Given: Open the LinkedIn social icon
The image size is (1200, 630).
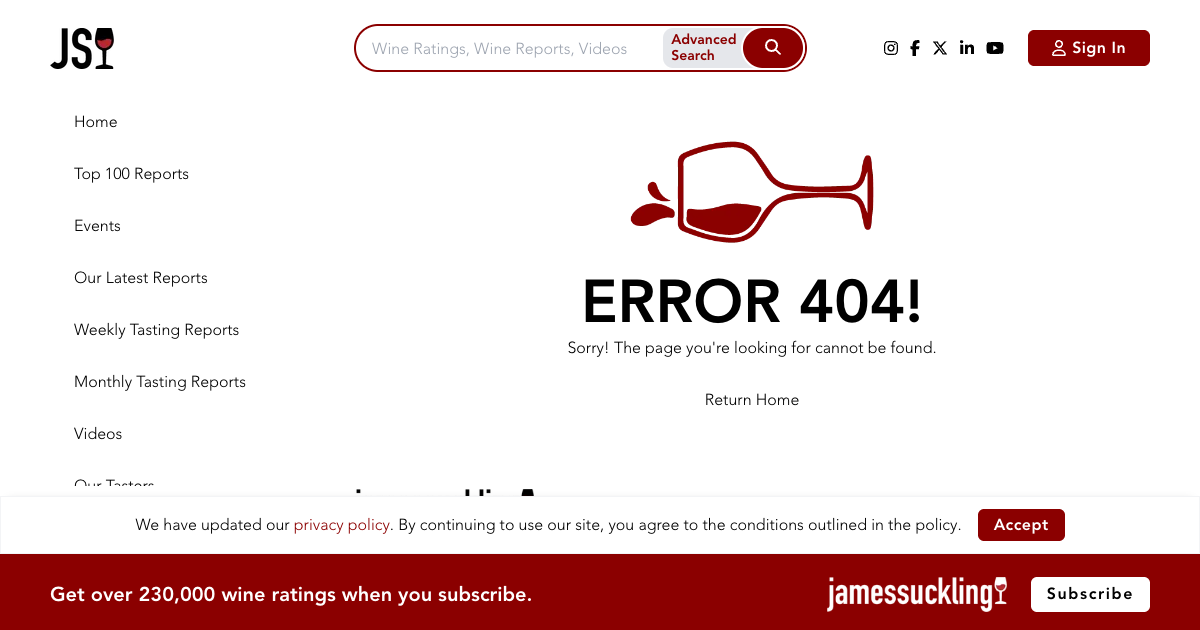Looking at the screenshot, I should coord(966,47).
